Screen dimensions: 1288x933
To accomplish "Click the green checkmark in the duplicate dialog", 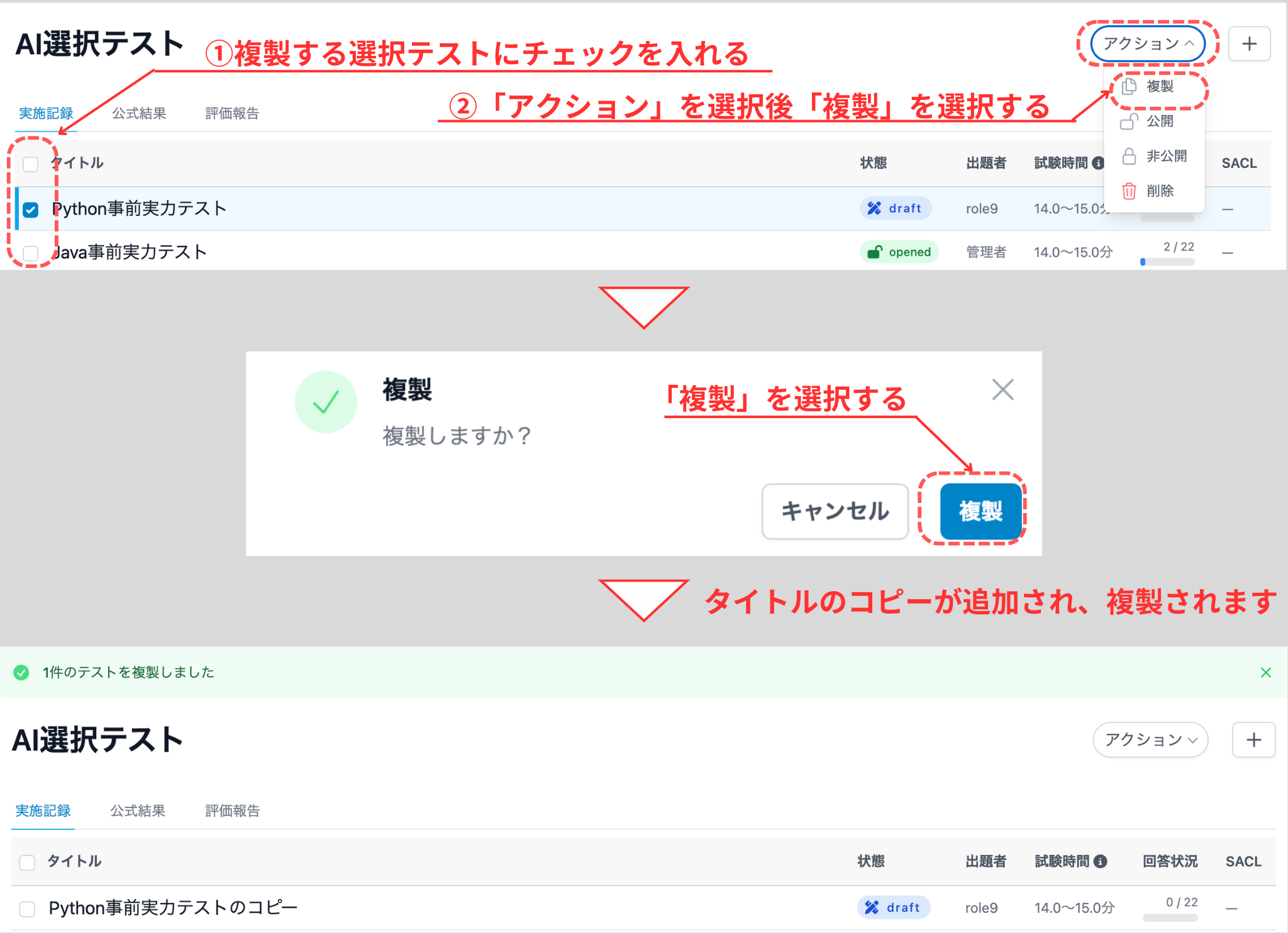I will point(326,402).
